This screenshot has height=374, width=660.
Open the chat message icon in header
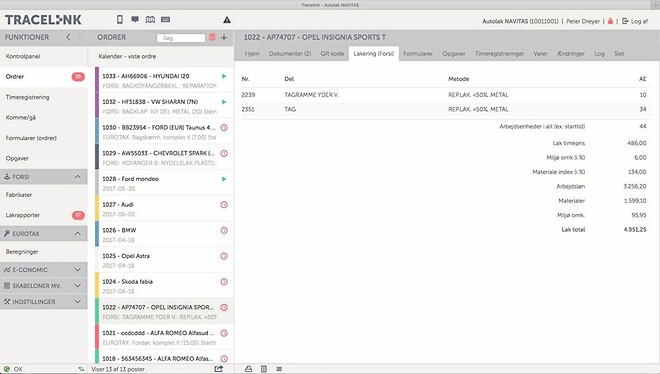[135, 19]
